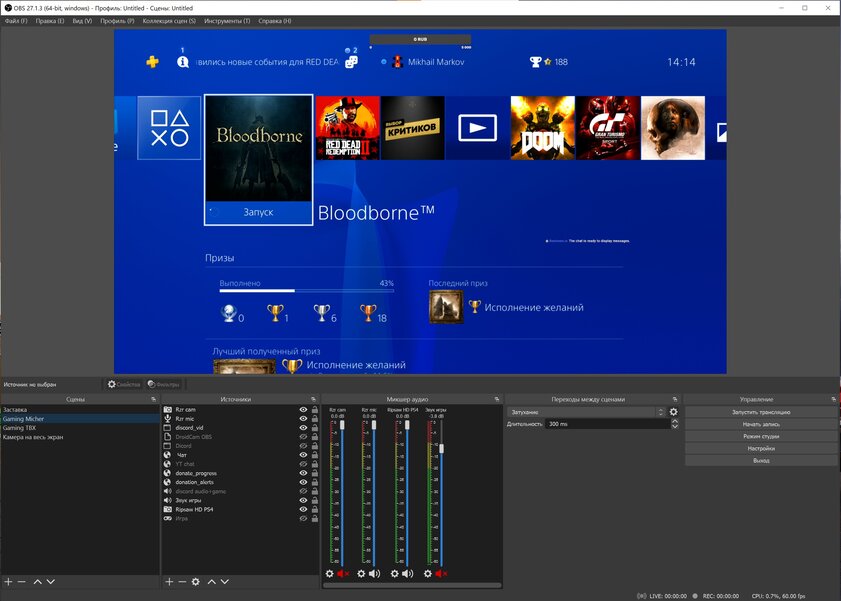The image size is (841, 601).
Task: Open audio settings gear for Rzr cam
Action: (x=329, y=574)
